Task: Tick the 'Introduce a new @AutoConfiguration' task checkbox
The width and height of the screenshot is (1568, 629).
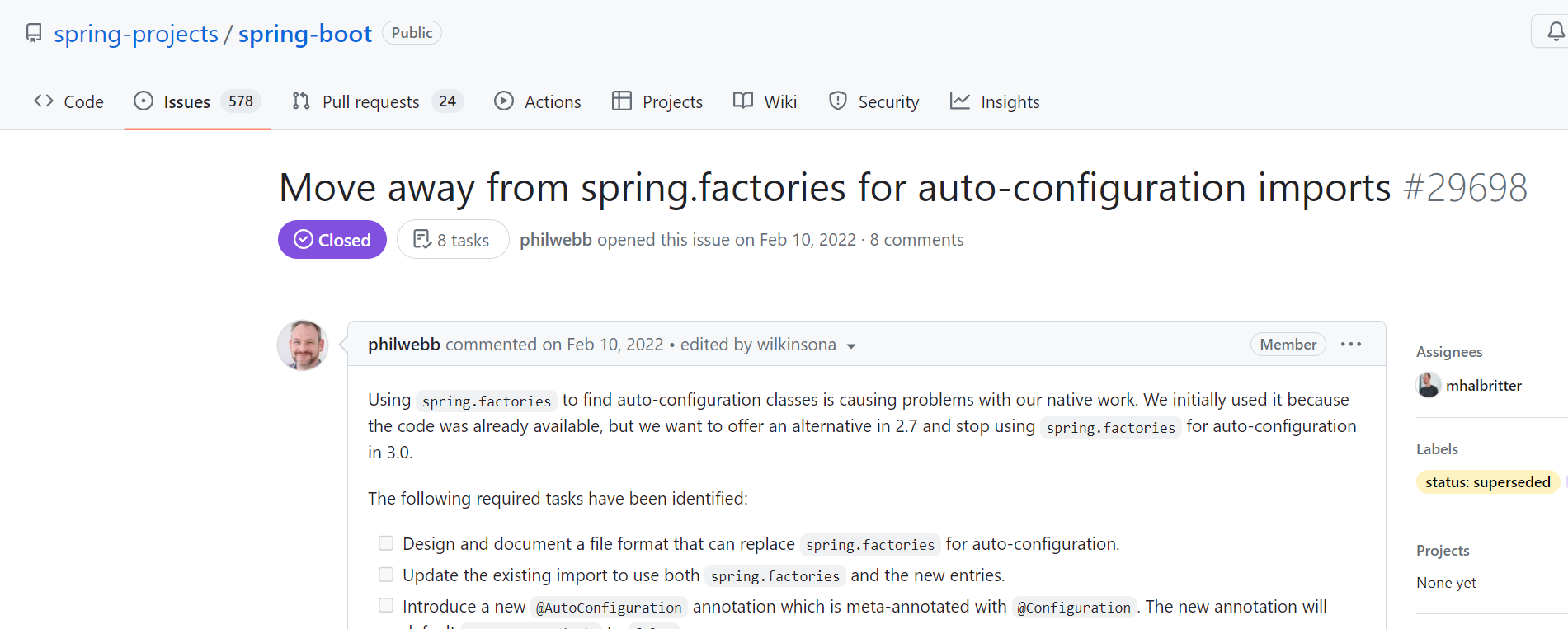Action: click(386, 606)
